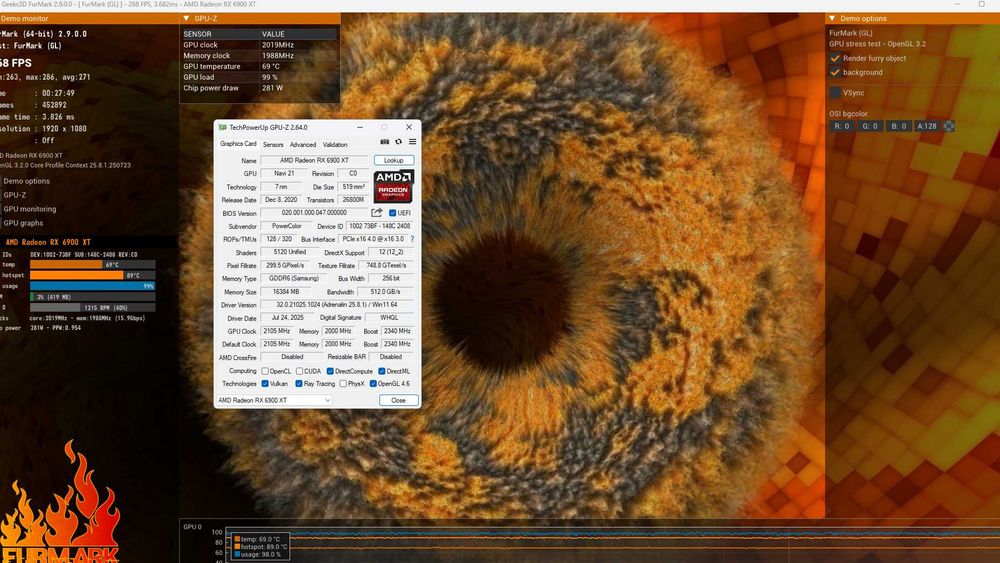Toggle the OpenGL 4.6 checkbox
Viewport: 1000px width, 563px height.
(373, 384)
